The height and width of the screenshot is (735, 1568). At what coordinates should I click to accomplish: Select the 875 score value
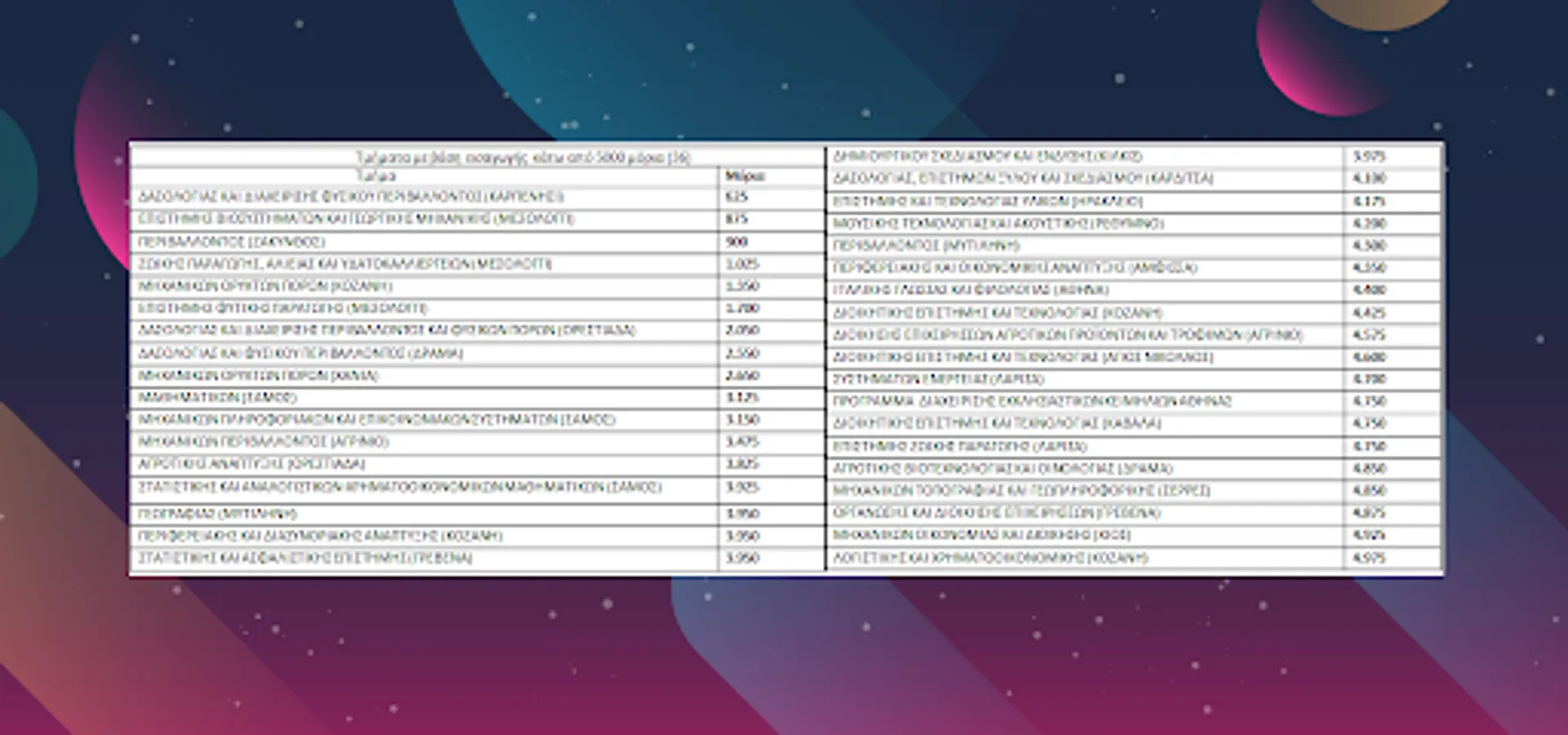pyautogui.click(x=736, y=219)
